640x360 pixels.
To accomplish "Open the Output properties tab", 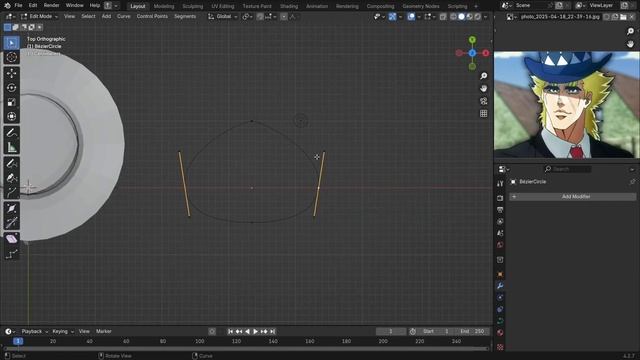I will click(500, 210).
